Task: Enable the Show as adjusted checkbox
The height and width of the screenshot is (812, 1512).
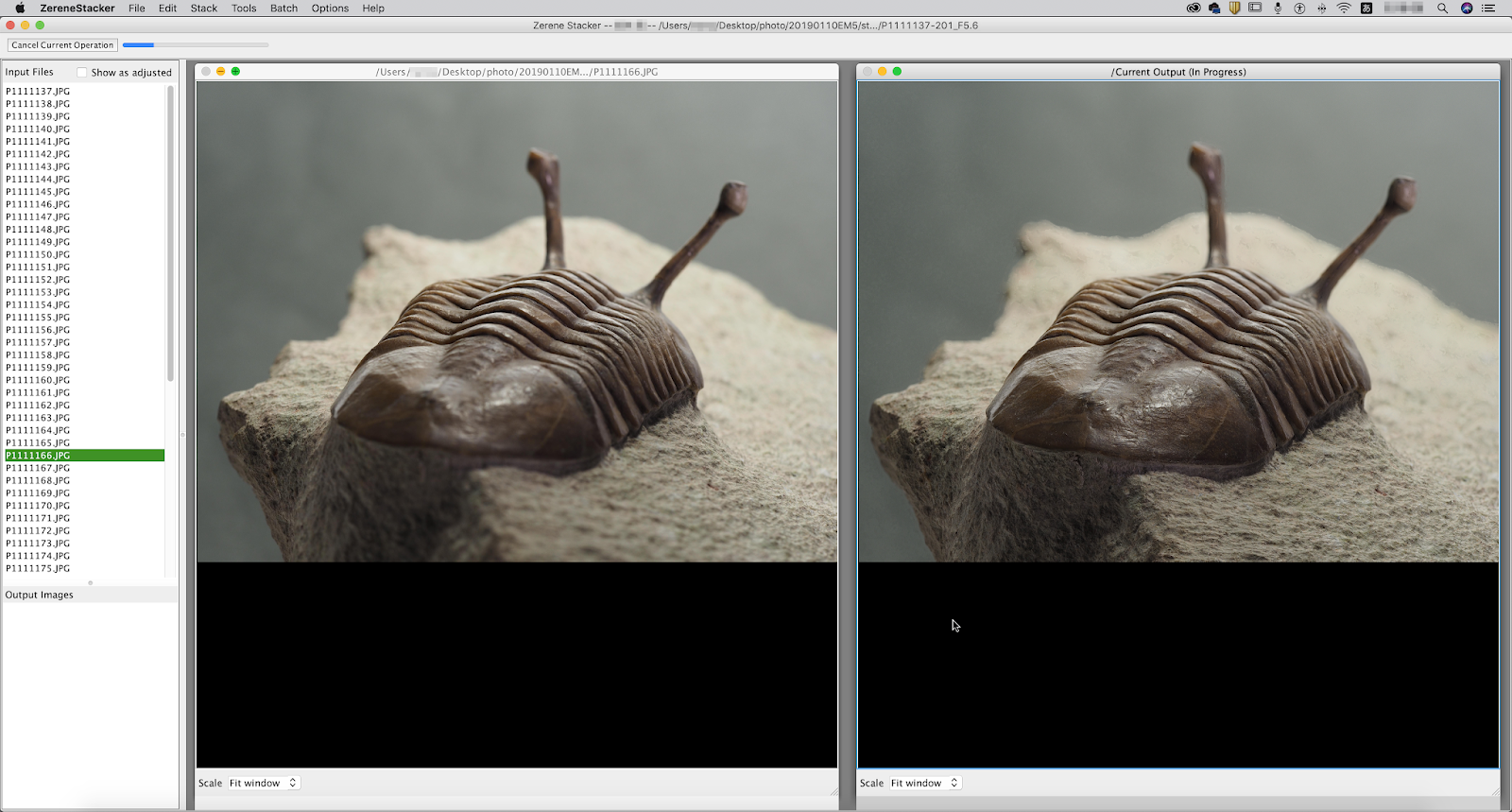Action: coord(82,72)
